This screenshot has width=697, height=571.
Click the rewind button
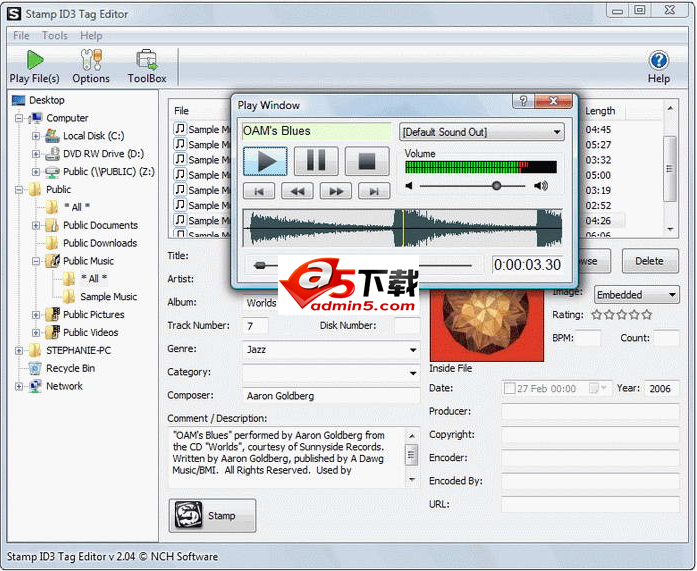tap(296, 191)
